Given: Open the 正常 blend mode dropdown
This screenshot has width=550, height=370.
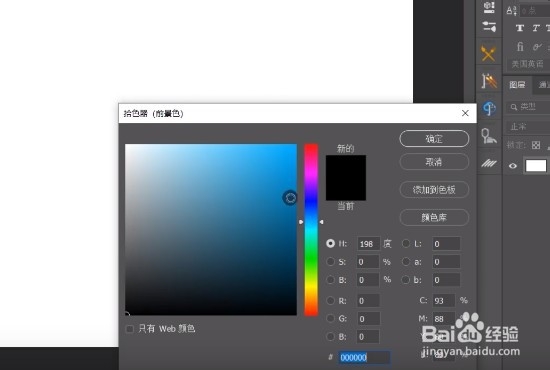Looking at the screenshot, I should click(528, 126).
